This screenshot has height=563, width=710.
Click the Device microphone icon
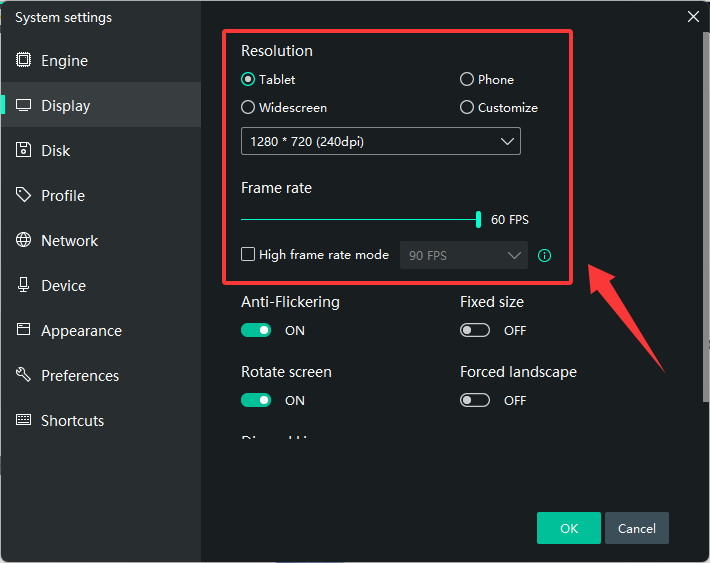[23, 285]
